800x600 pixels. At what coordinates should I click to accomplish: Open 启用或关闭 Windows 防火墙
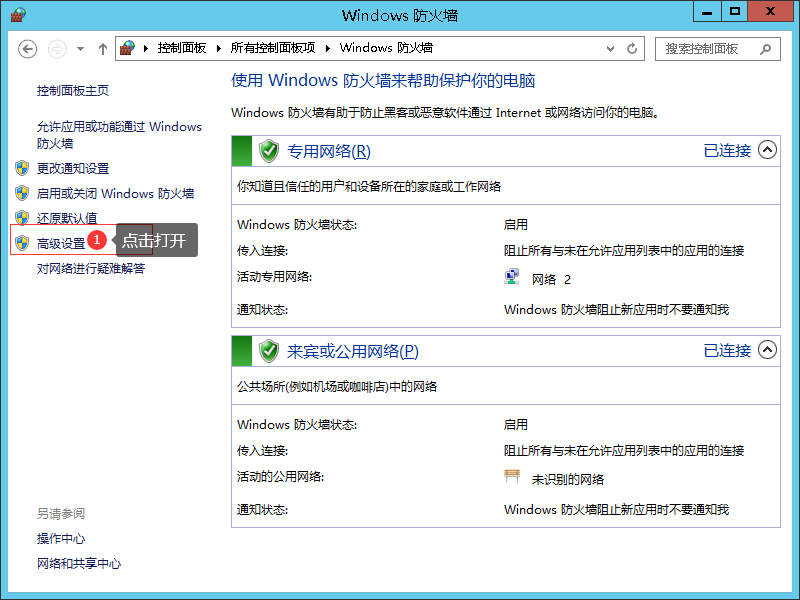pyautogui.click(x=115, y=193)
